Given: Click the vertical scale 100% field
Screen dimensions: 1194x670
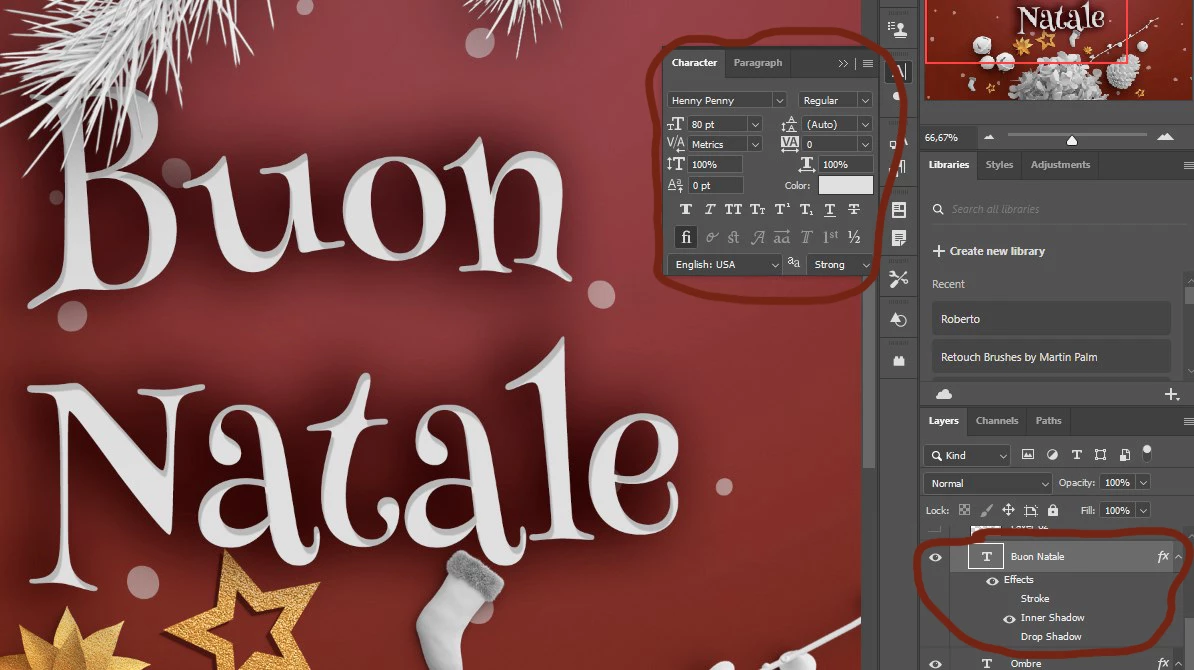Looking at the screenshot, I should tap(715, 164).
